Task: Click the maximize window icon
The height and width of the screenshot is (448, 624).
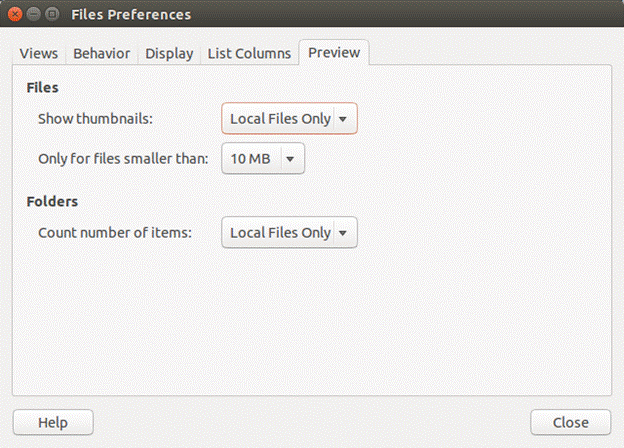Action: tap(52, 14)
